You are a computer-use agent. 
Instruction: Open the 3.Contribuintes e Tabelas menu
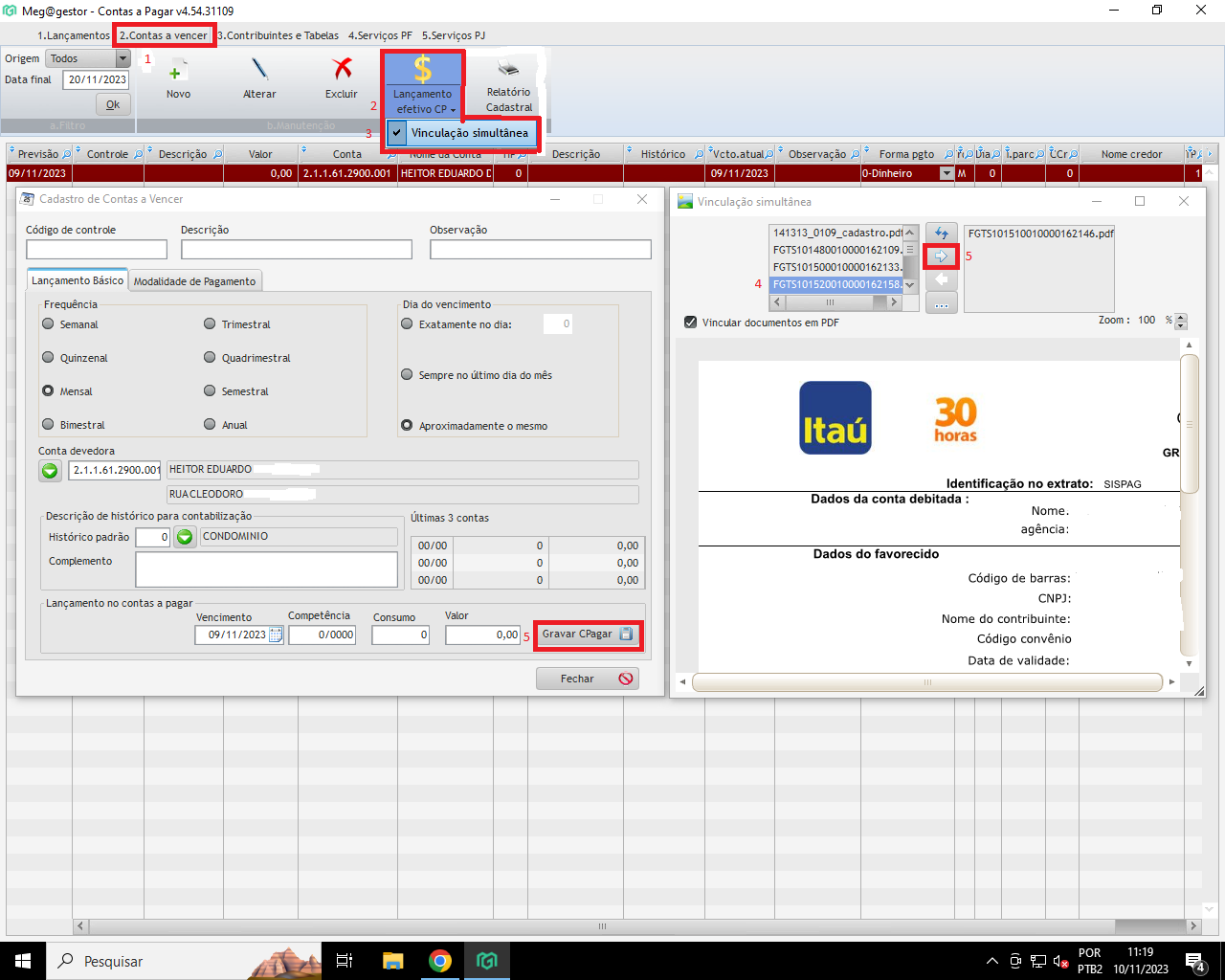coord(278,35)
